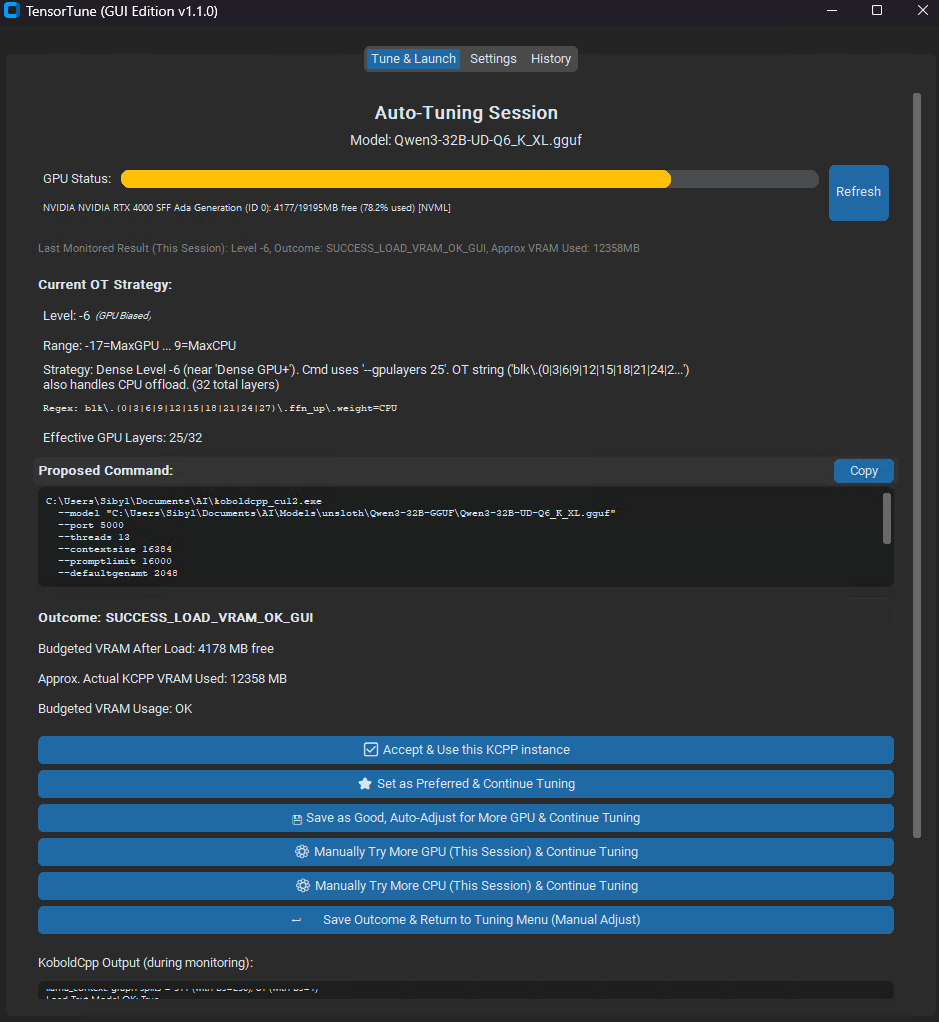Screen dimensions: 939x1022
Task: Click the '--defaultgenamt 2048' command line
Action: (118, 573)
